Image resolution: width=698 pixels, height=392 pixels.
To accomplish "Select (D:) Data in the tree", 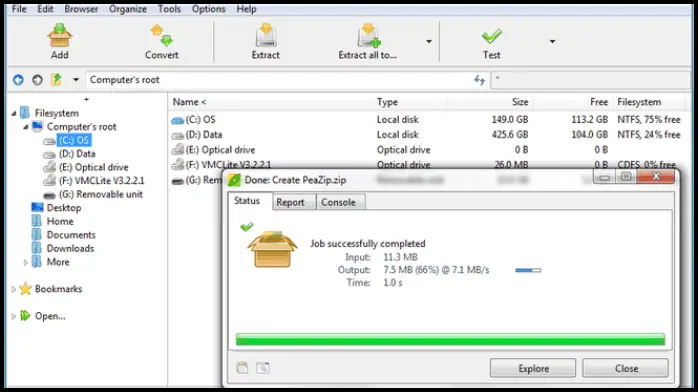I will click(77, 154).
